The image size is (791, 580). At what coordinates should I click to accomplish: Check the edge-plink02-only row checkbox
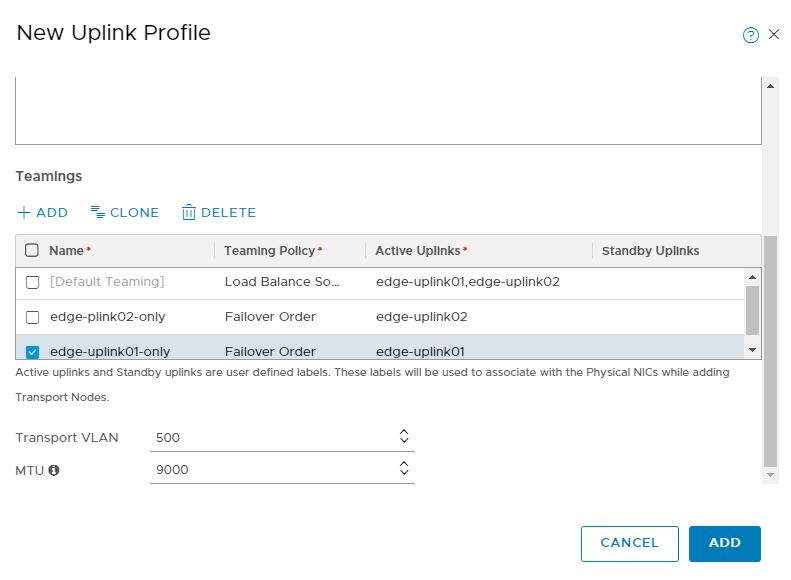tap(32, 317)
